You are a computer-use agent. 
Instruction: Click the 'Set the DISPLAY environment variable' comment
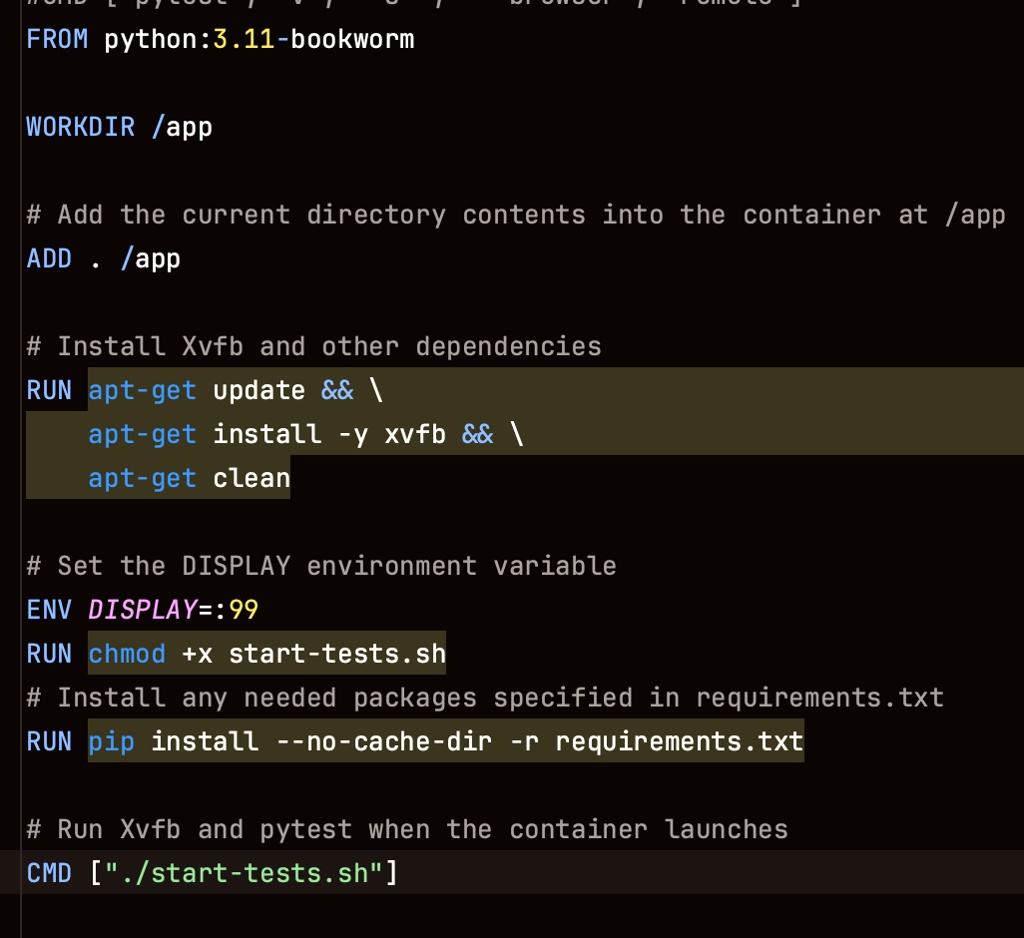pyautogui.click(x=321, y=566)
